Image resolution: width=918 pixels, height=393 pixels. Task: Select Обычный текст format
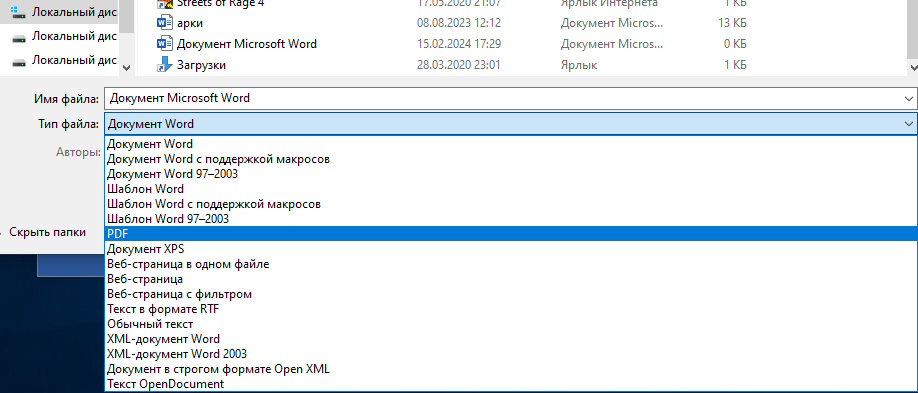511,324
